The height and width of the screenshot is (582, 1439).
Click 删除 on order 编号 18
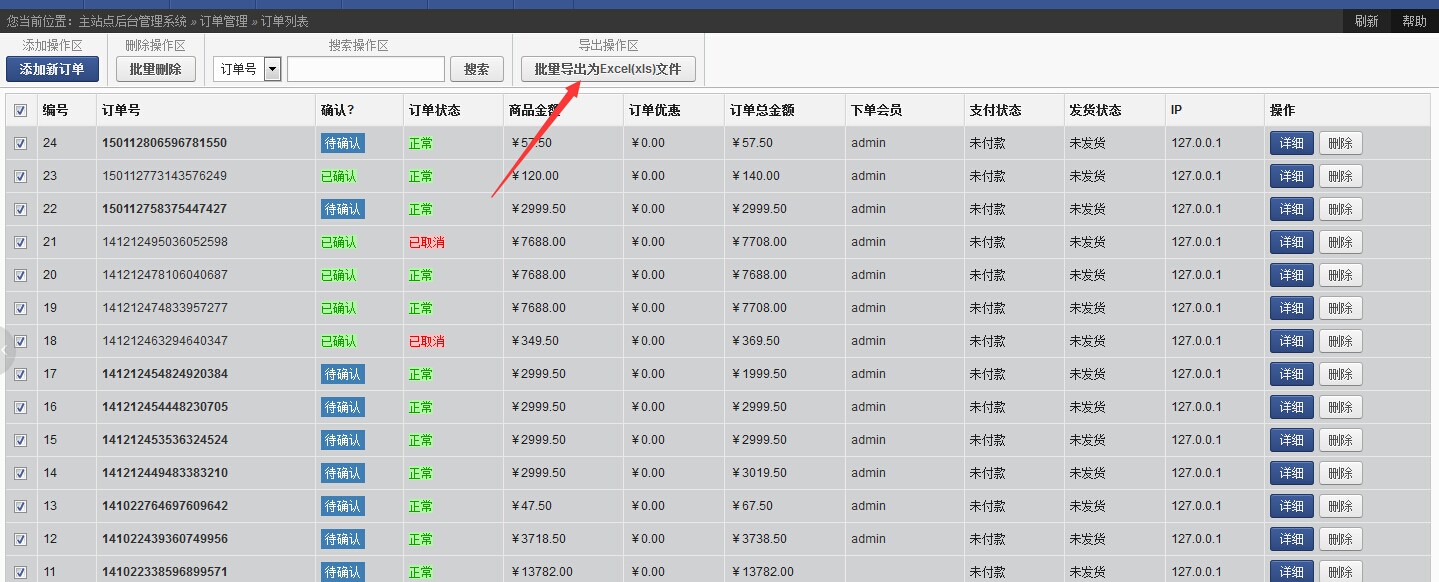click(1340, 340)
